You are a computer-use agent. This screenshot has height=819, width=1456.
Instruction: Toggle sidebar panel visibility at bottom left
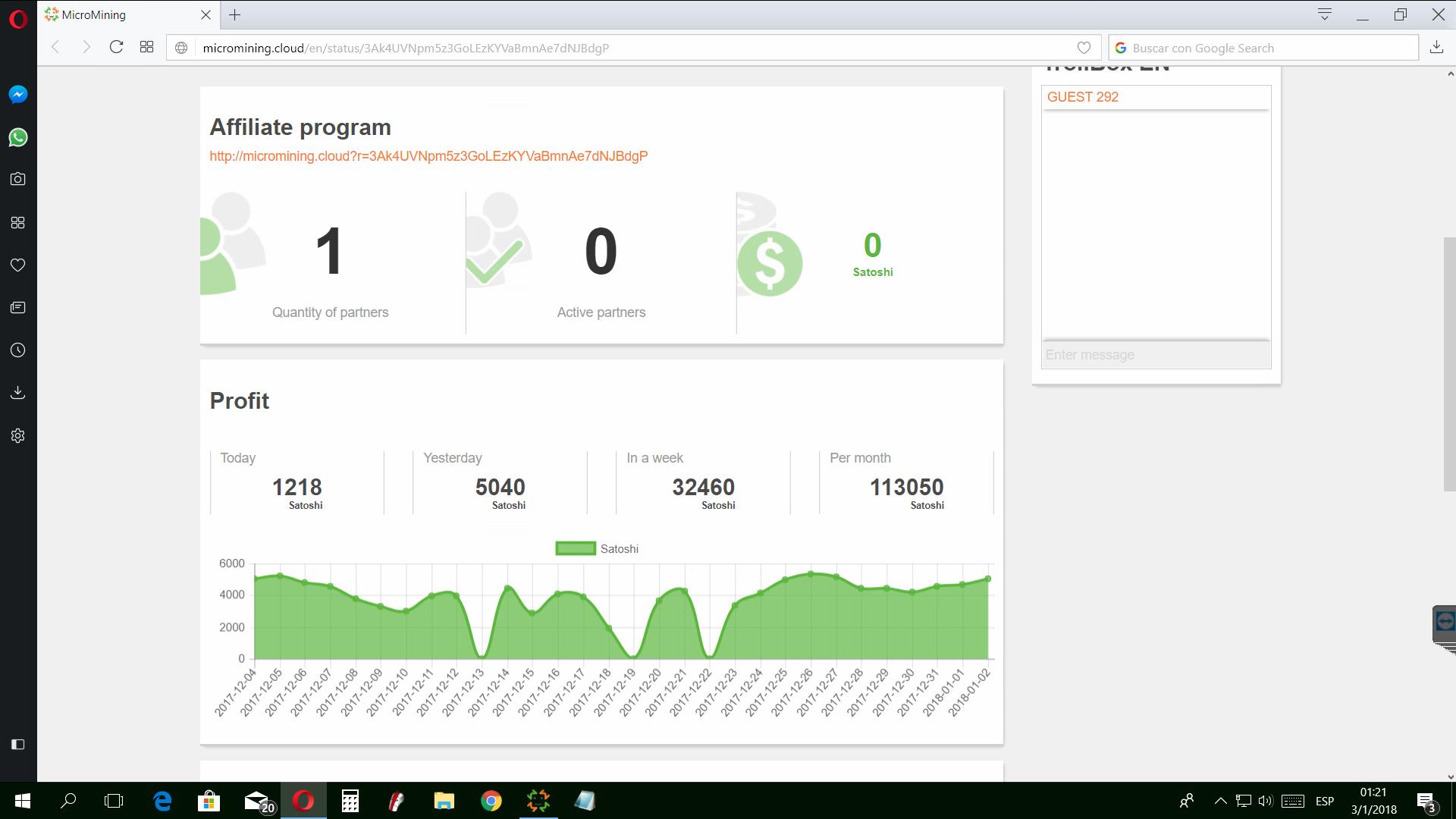[x=18, y=744]
